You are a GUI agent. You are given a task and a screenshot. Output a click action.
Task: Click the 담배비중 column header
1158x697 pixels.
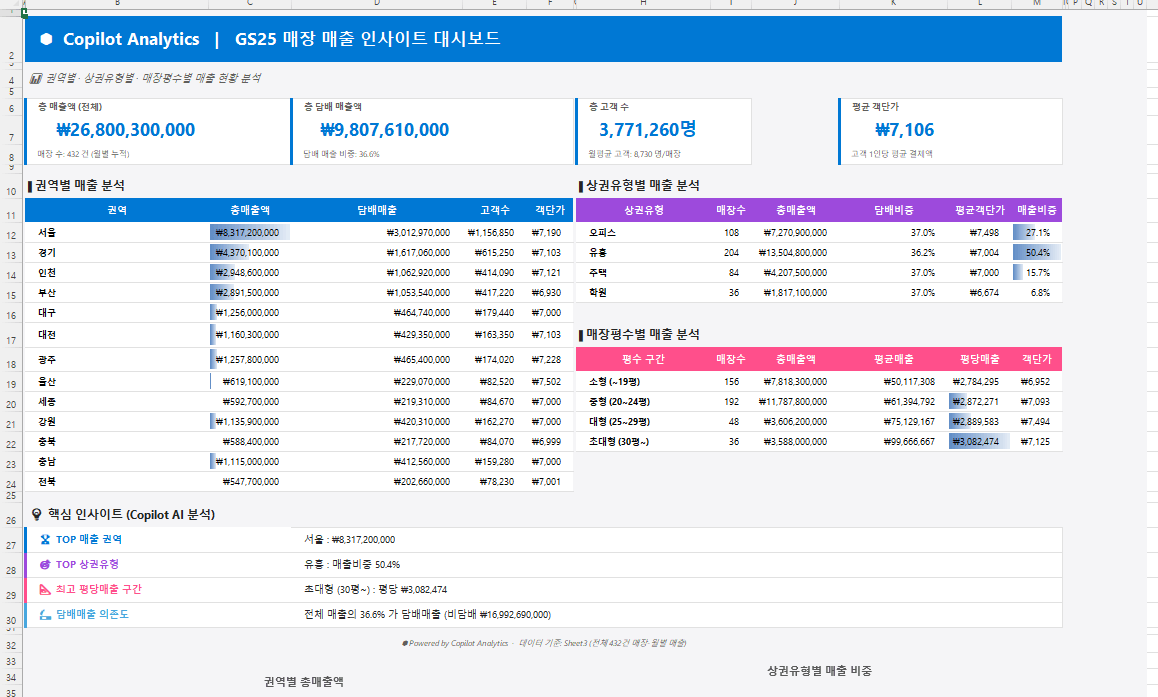point(894,210)
